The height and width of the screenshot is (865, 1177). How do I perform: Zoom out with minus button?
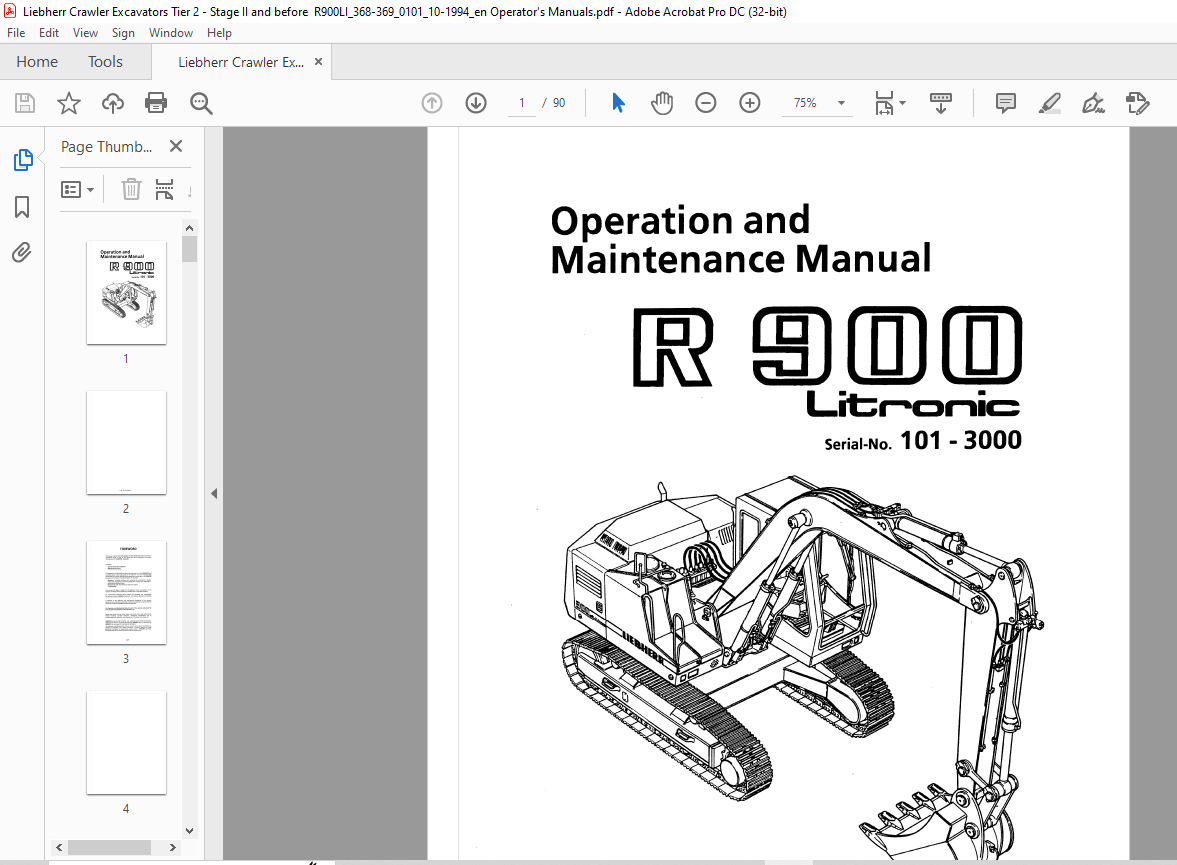point(706,103)
